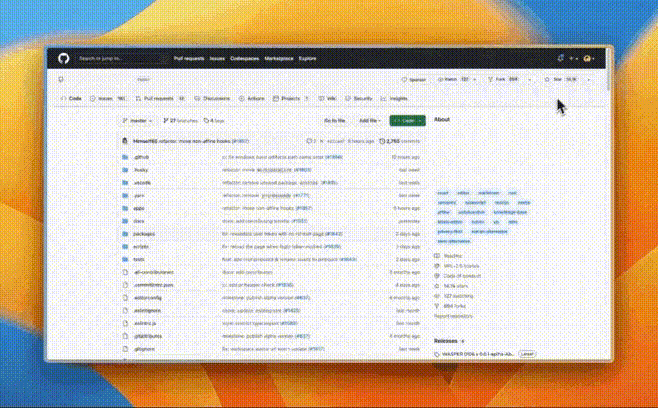
Task: Open the notifications bell icon
Action: [561, 58]
